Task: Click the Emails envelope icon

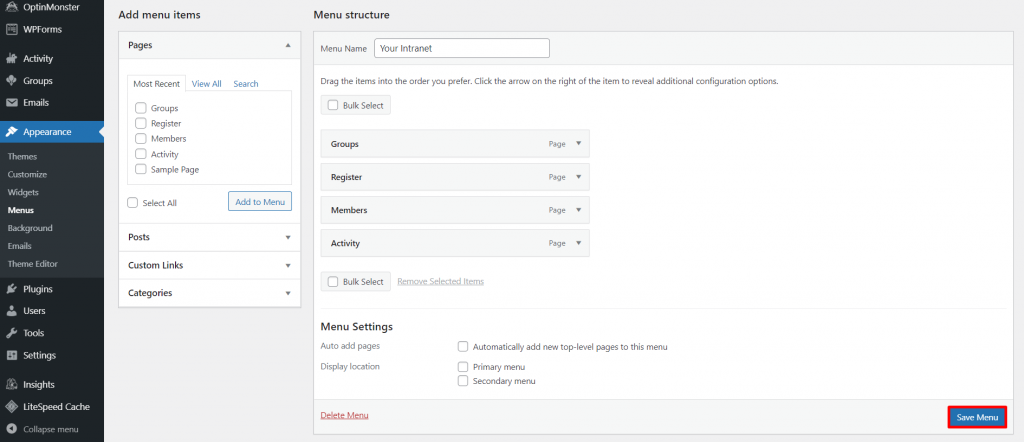Action: pyautogui.click(x=12, y=102)
